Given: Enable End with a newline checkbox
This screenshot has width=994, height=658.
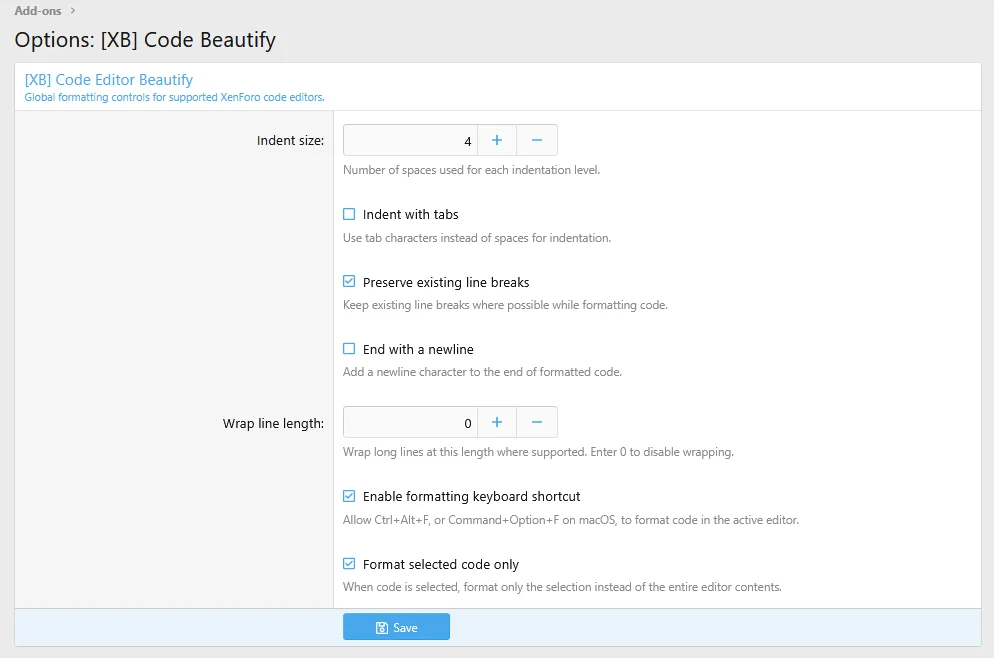Looking at the screenshot, I should (x=349, y=349).
